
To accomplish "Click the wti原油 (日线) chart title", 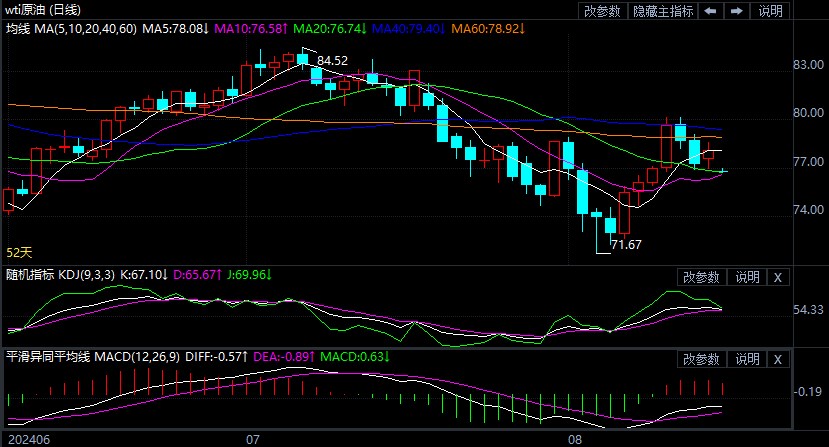I will [x=47, y=10].
